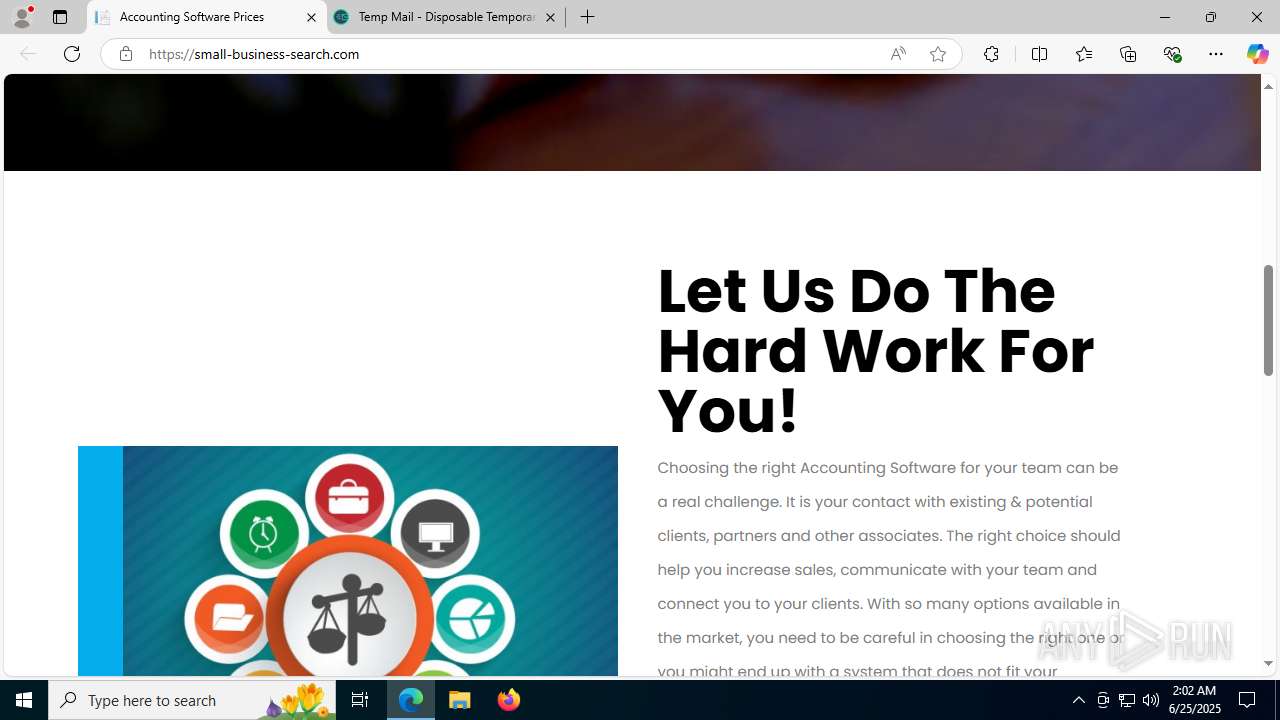Click the scrollbar up arrow

point(1268,86)
